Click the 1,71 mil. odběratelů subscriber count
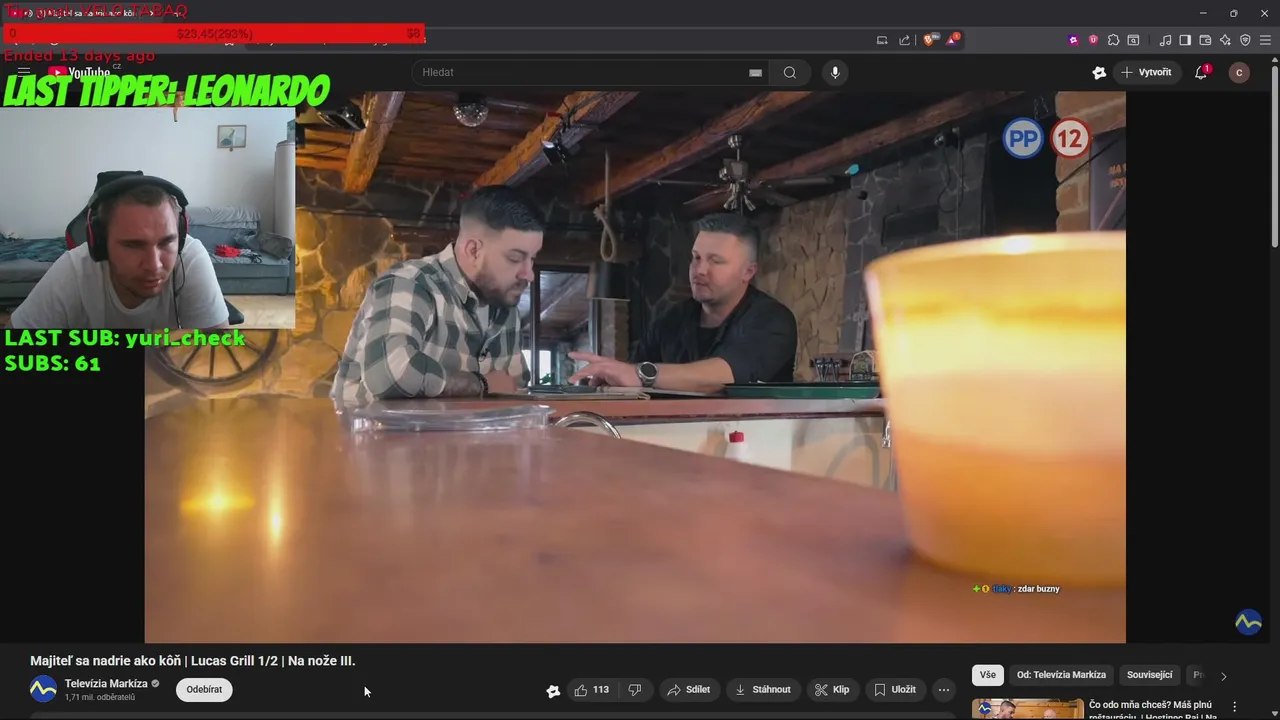 point(100,697)
